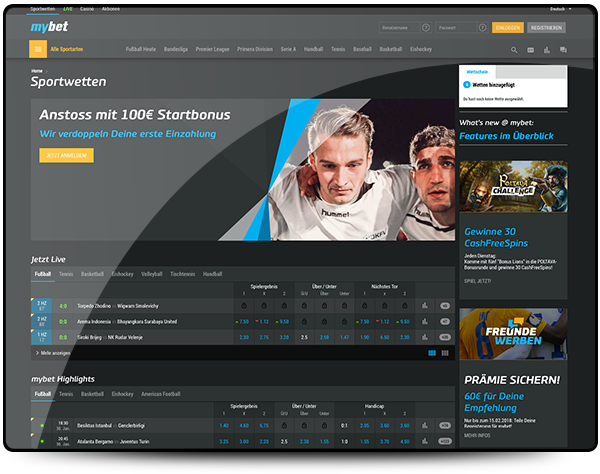Click the search magnifier icon in navbar
The image size is (600, 474).
click(514, 50)
